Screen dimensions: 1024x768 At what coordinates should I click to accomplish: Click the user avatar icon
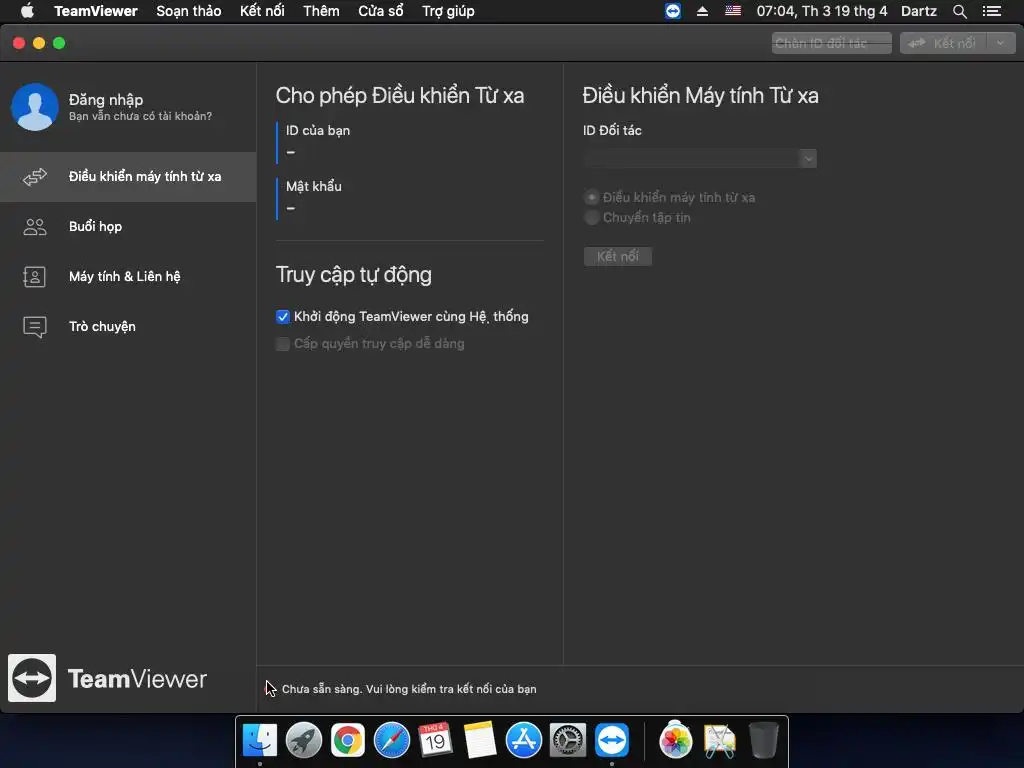[x=35, y=107]
